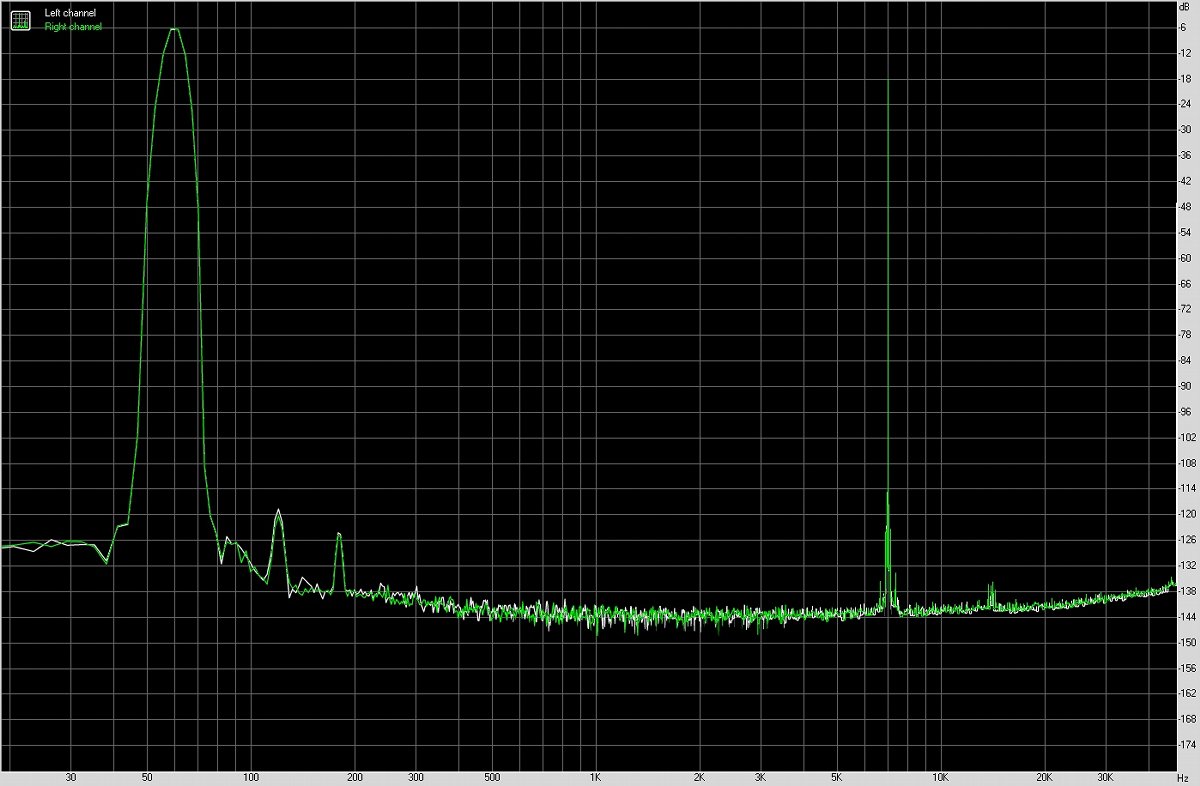Click the dB unit label on the right axis
Screen dimensions: 1200x786
click(1185, 8)
